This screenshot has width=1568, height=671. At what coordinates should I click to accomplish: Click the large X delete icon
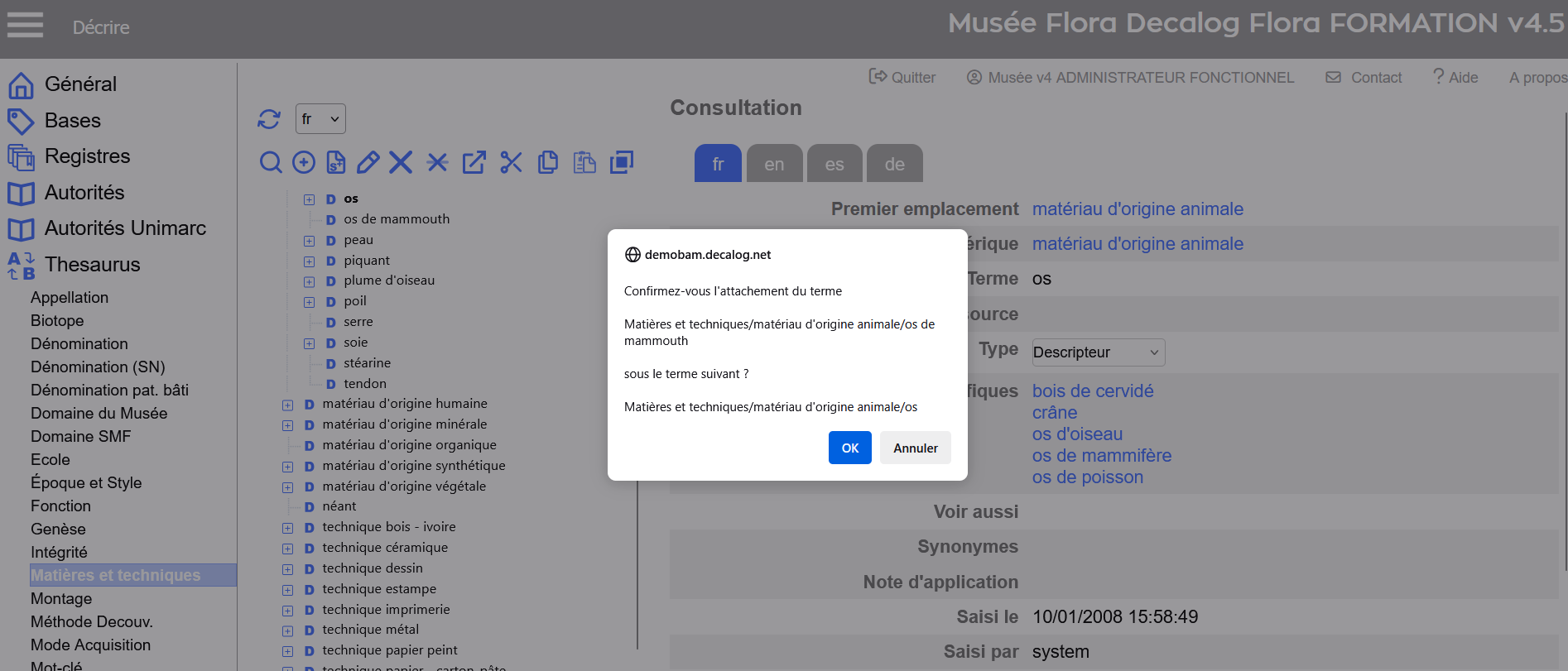click(401, 162)
